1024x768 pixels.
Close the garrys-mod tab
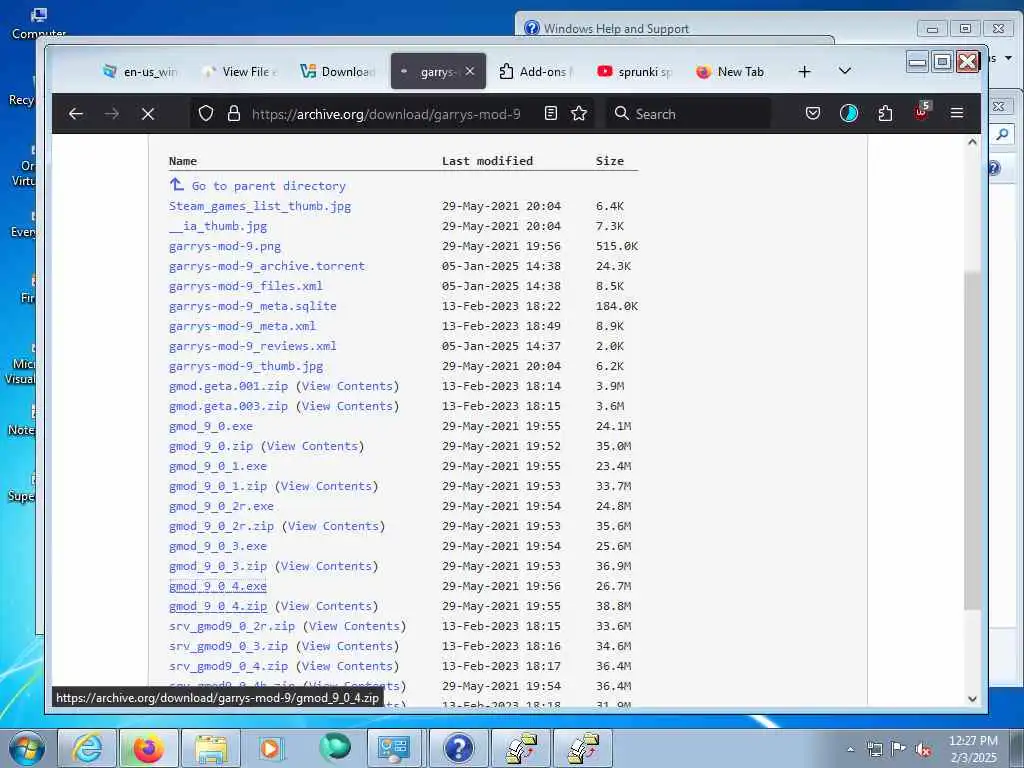470,71
